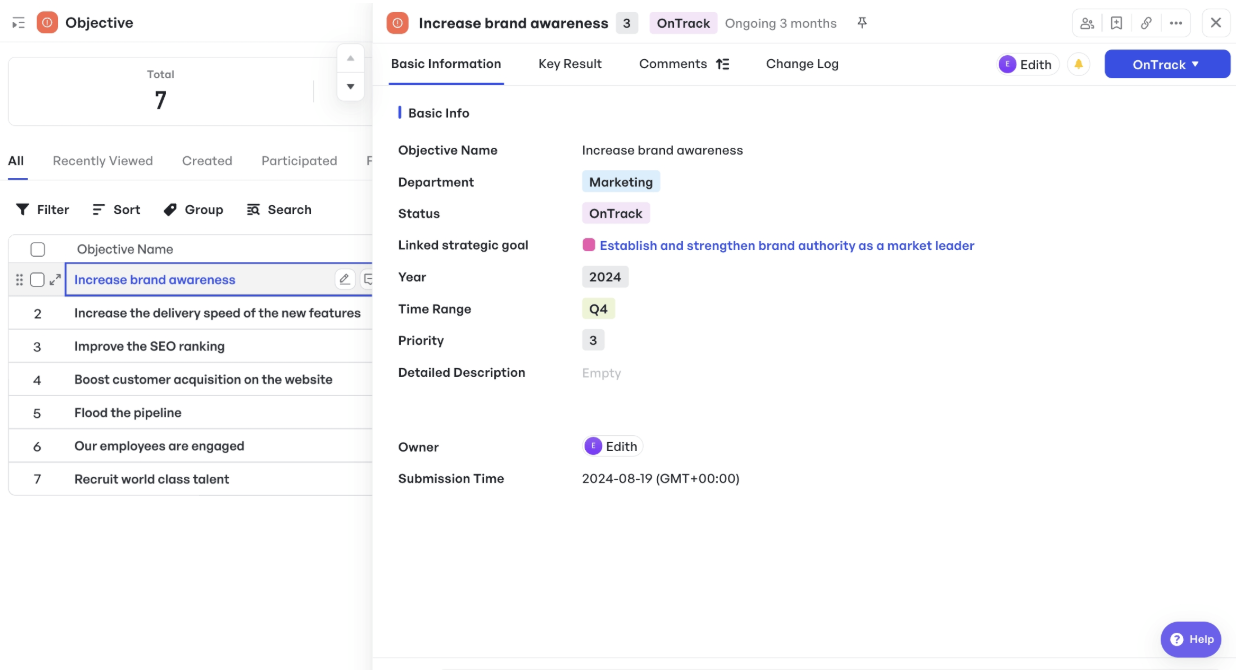
Task: Click the Ongoing 3 months text in the header
Action: [x=781, y=23]
